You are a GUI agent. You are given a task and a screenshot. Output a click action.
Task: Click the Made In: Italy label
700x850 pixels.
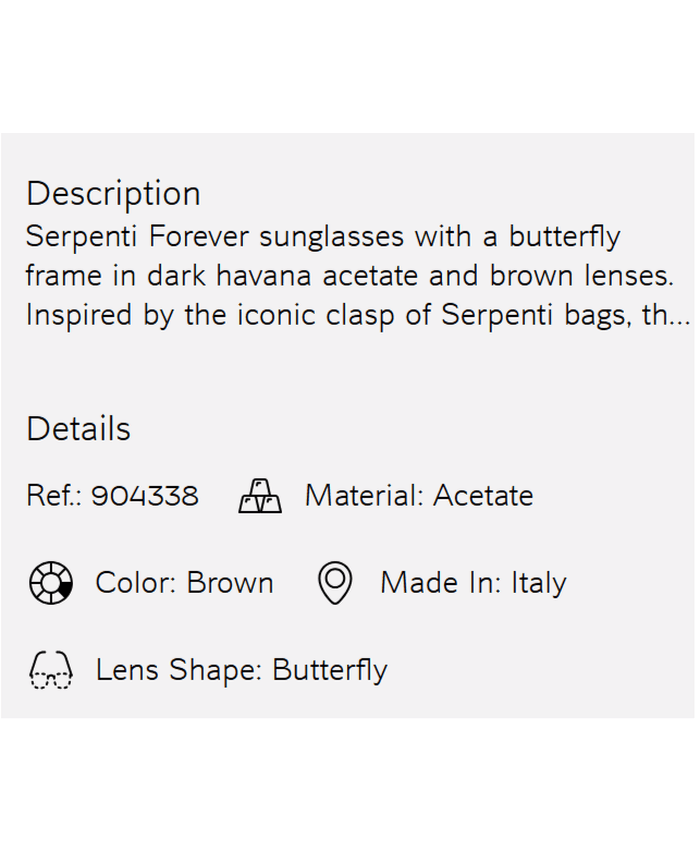[473, 583]
